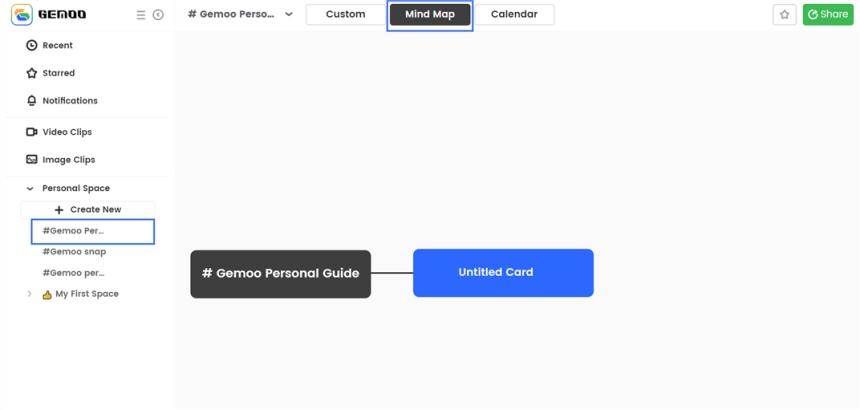Select the Gemoo Personal Guide root node

280,274
